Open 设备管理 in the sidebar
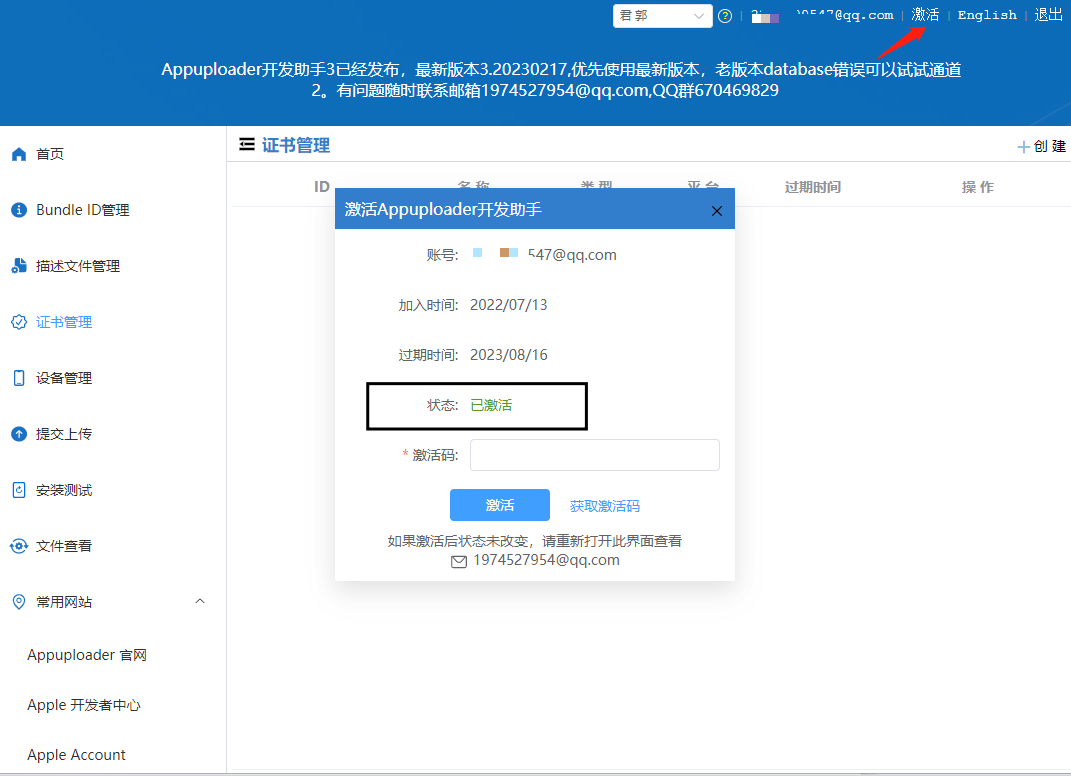The image size is (1071, 776). point(64,378)
